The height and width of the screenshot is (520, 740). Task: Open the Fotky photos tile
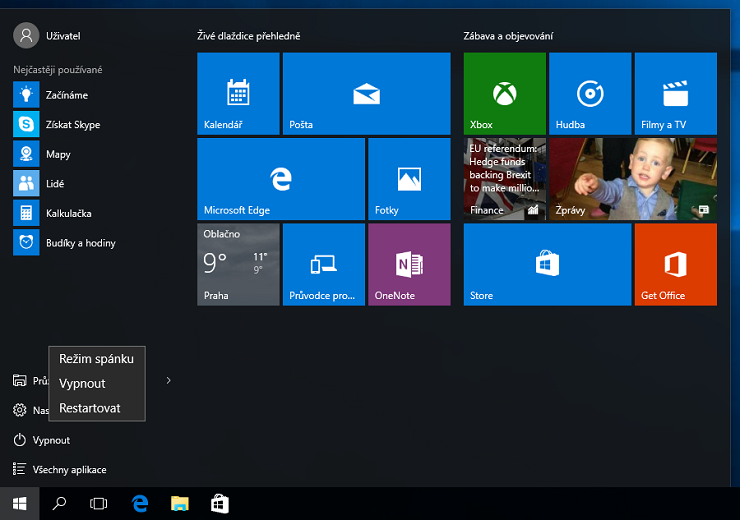tap(409, 179)
